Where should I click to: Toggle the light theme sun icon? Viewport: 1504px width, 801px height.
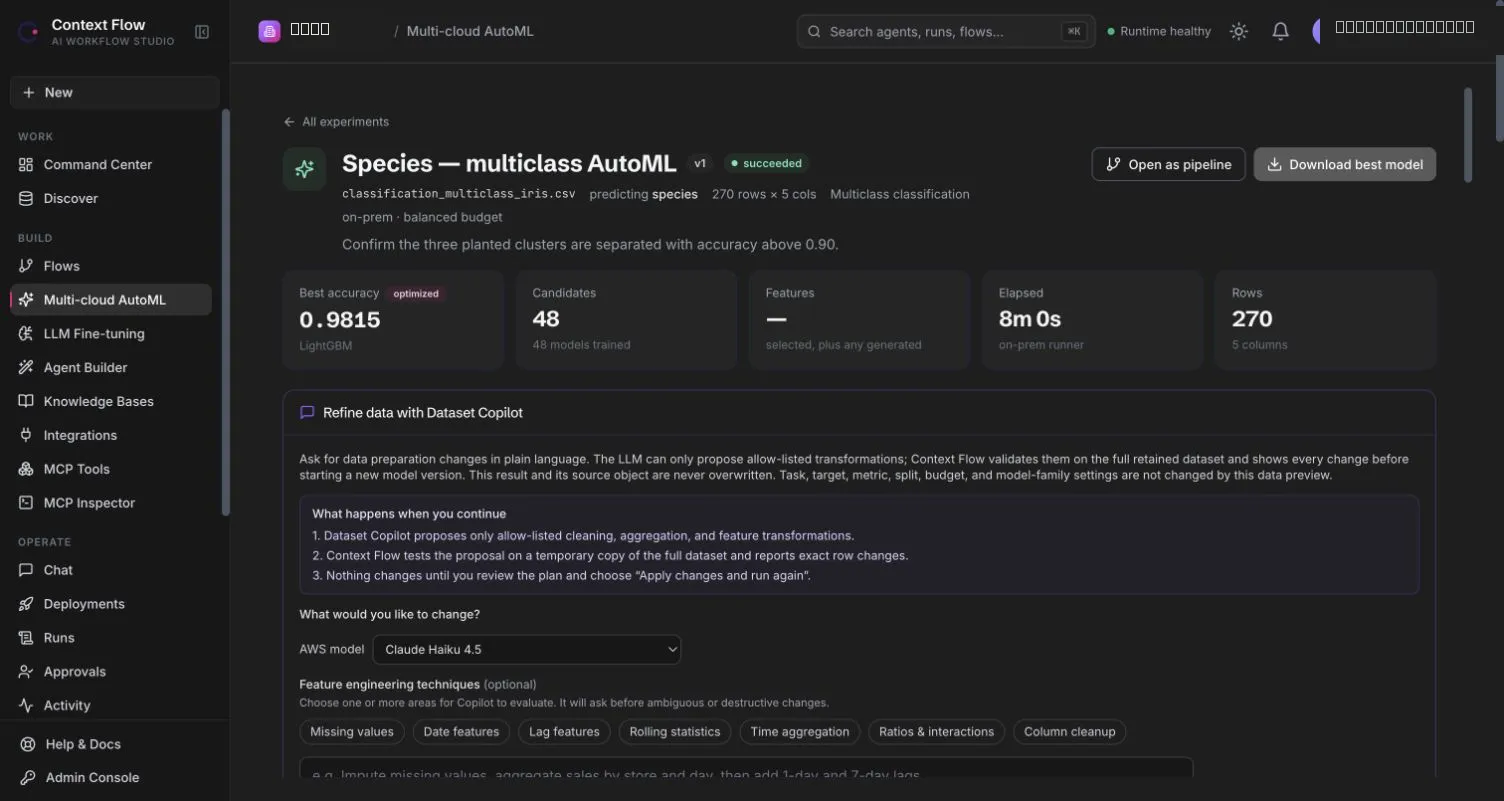(x=1239, y=32)
